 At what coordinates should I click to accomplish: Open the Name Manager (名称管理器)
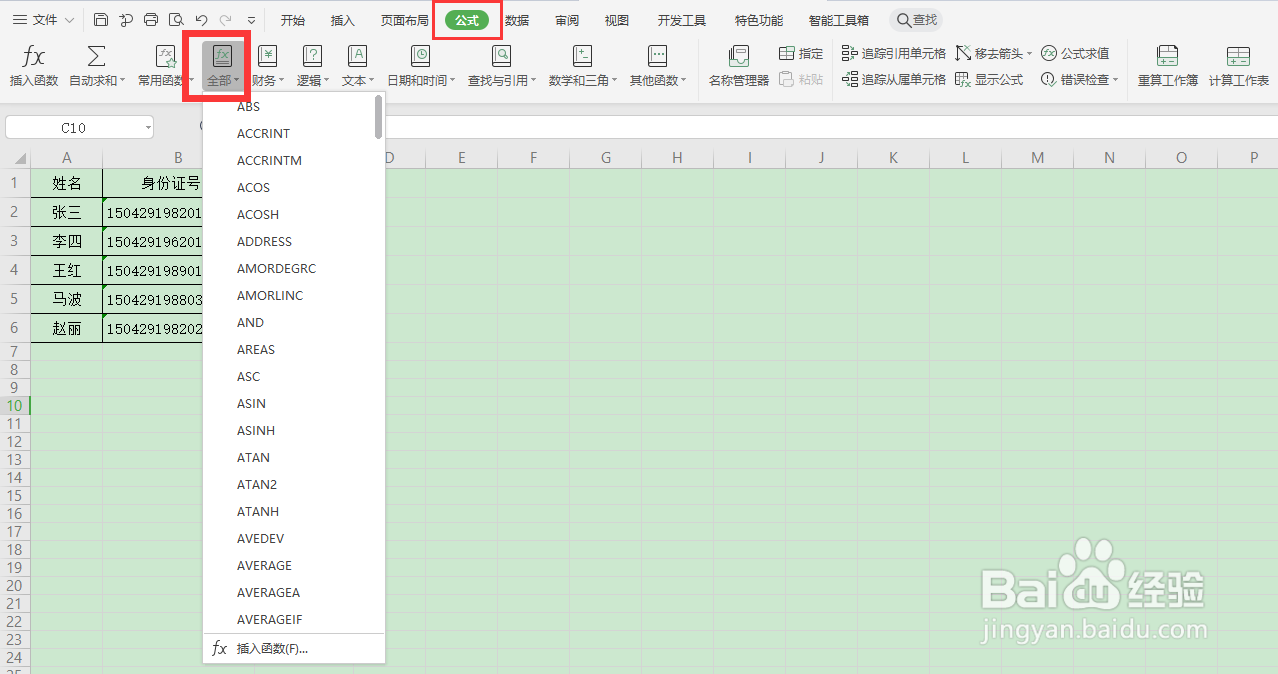coord(739,66)
